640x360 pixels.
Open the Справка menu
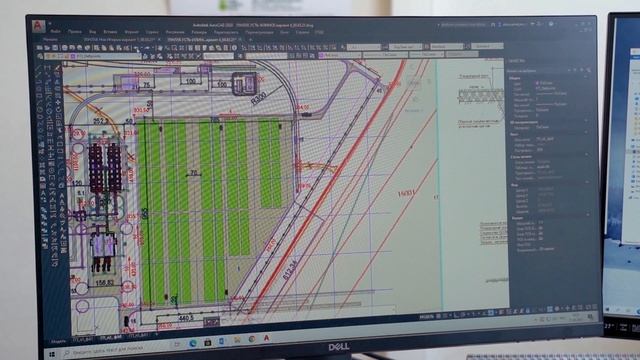point(302,32)
